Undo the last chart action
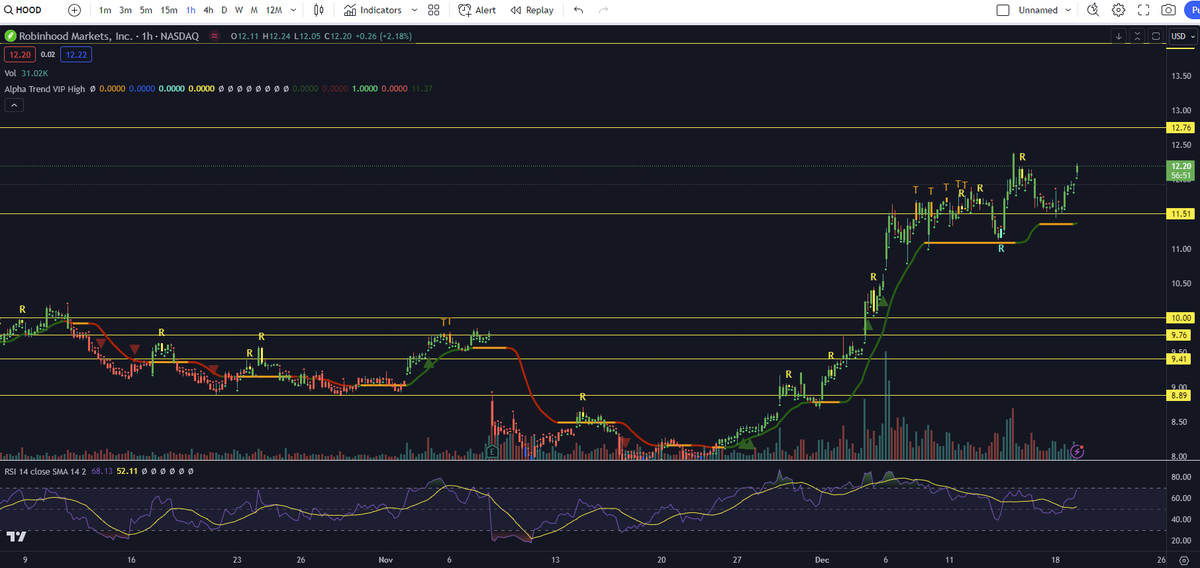Image resolution: width=1200 pixels, height=568 pixels. coord(578,10)
